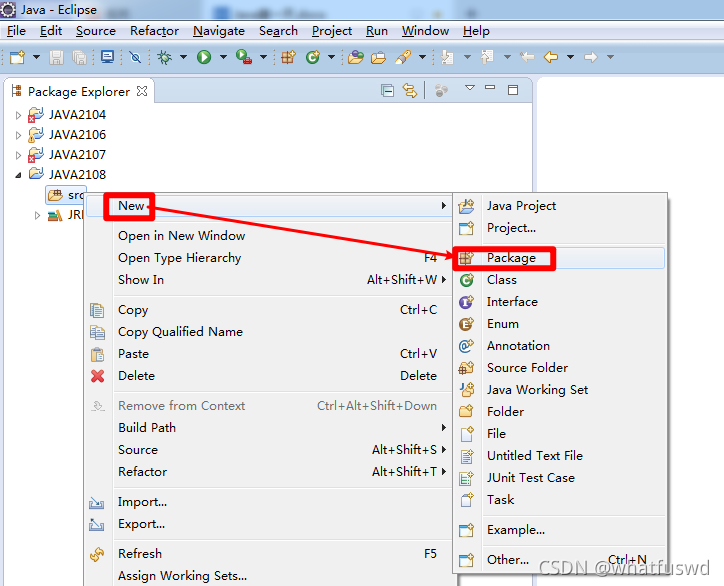Click the New Java Package toolbar icon
The width and height of the screenshot is (724, 586).
289,57
